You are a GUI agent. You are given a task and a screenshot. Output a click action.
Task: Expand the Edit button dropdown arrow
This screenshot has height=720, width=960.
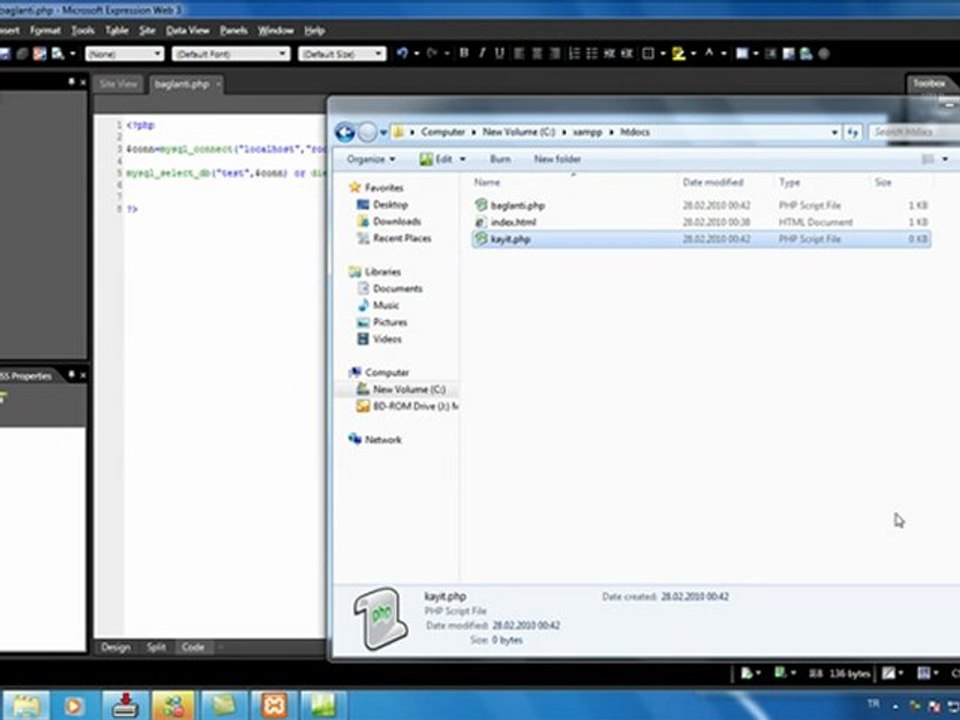pos(463,159)
